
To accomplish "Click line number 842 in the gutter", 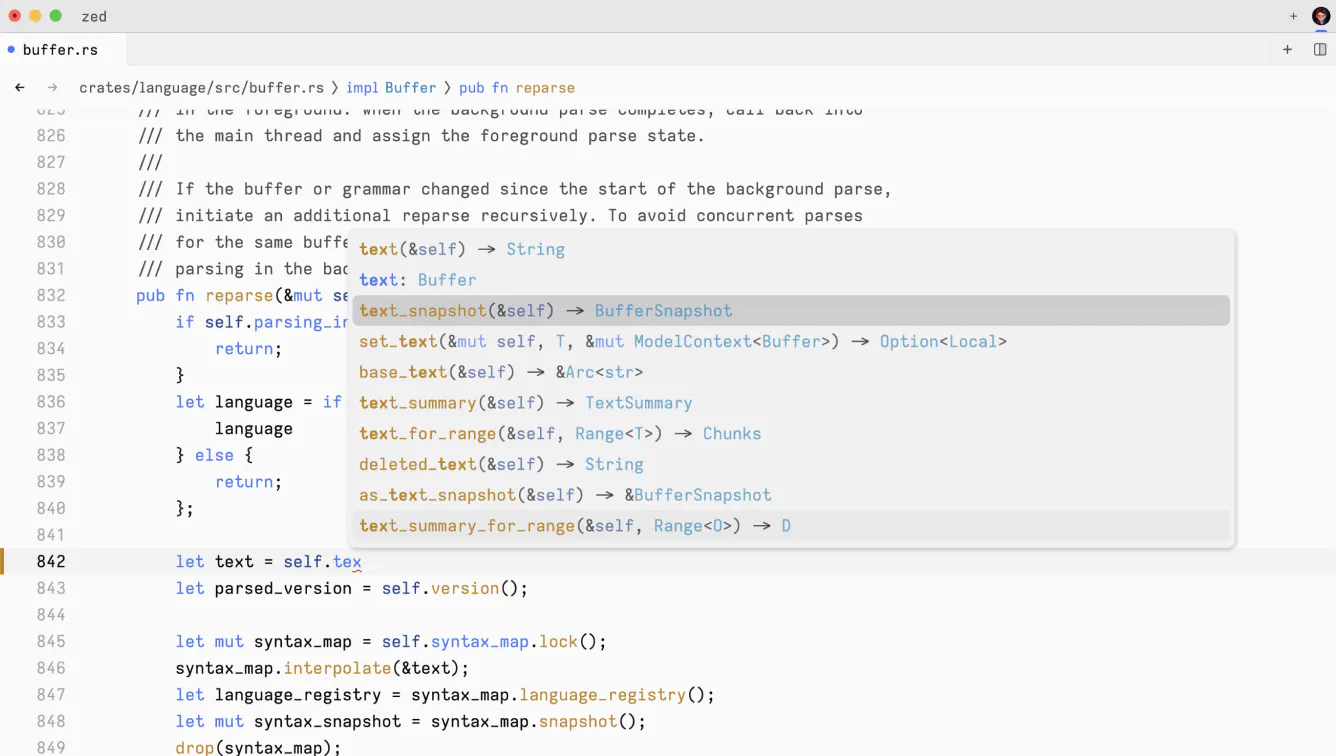I will coord(51,562).
